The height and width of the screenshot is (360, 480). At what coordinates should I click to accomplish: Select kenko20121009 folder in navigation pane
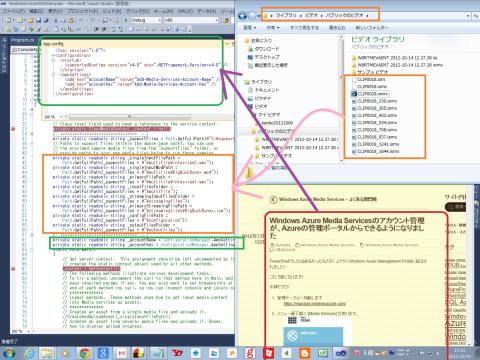277,123
